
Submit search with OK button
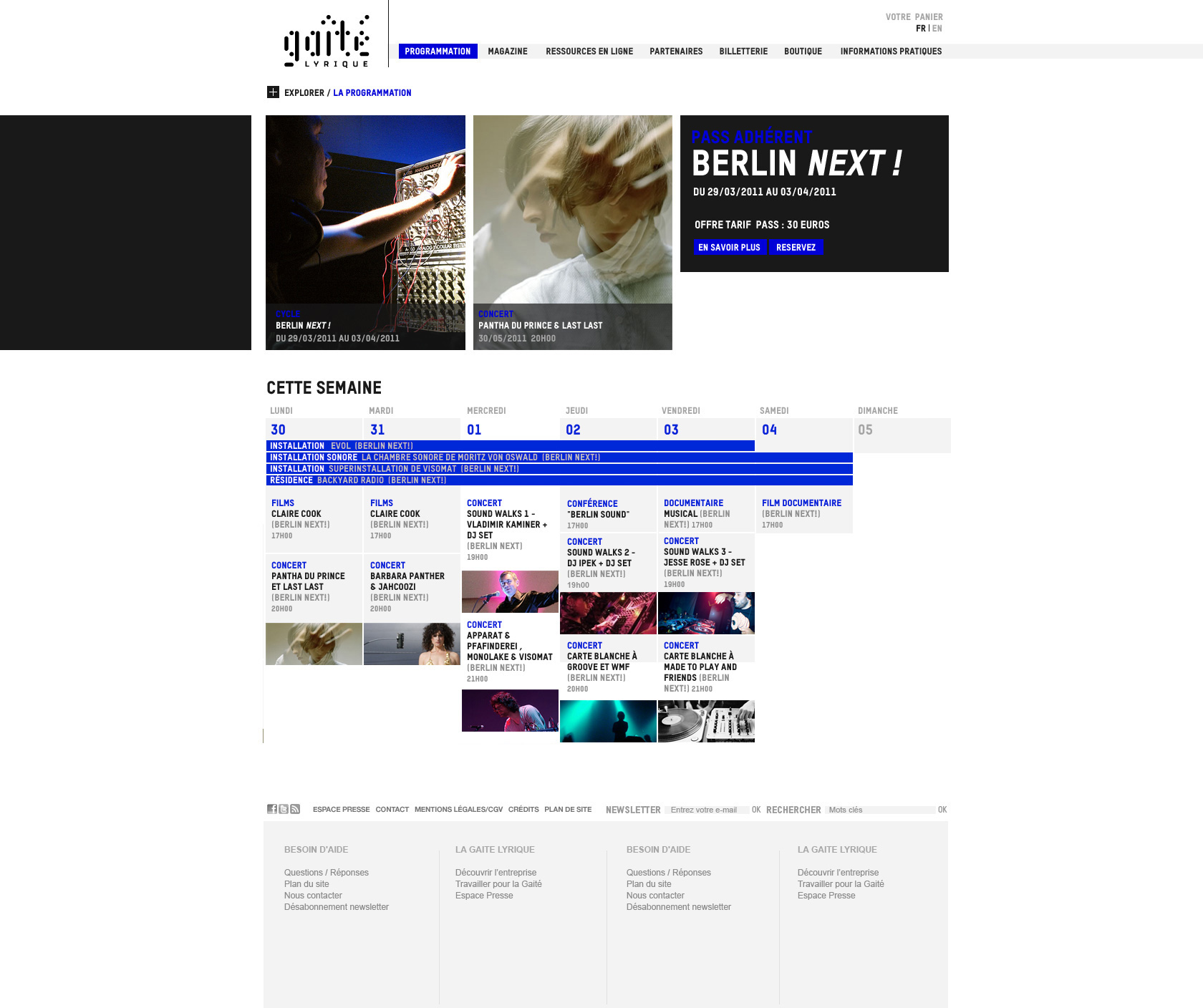pos(942,810)
